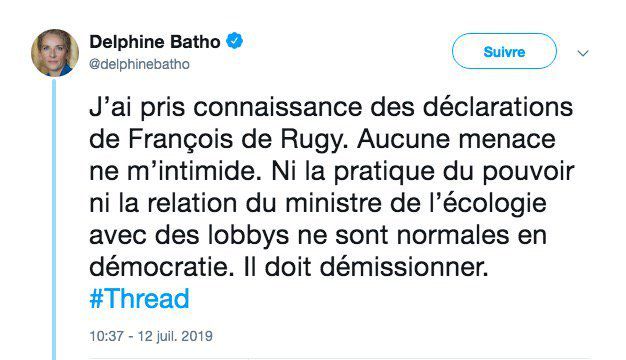
Task: Click the phrase "pratique du pouvoir"
Action: click(454, 172)
